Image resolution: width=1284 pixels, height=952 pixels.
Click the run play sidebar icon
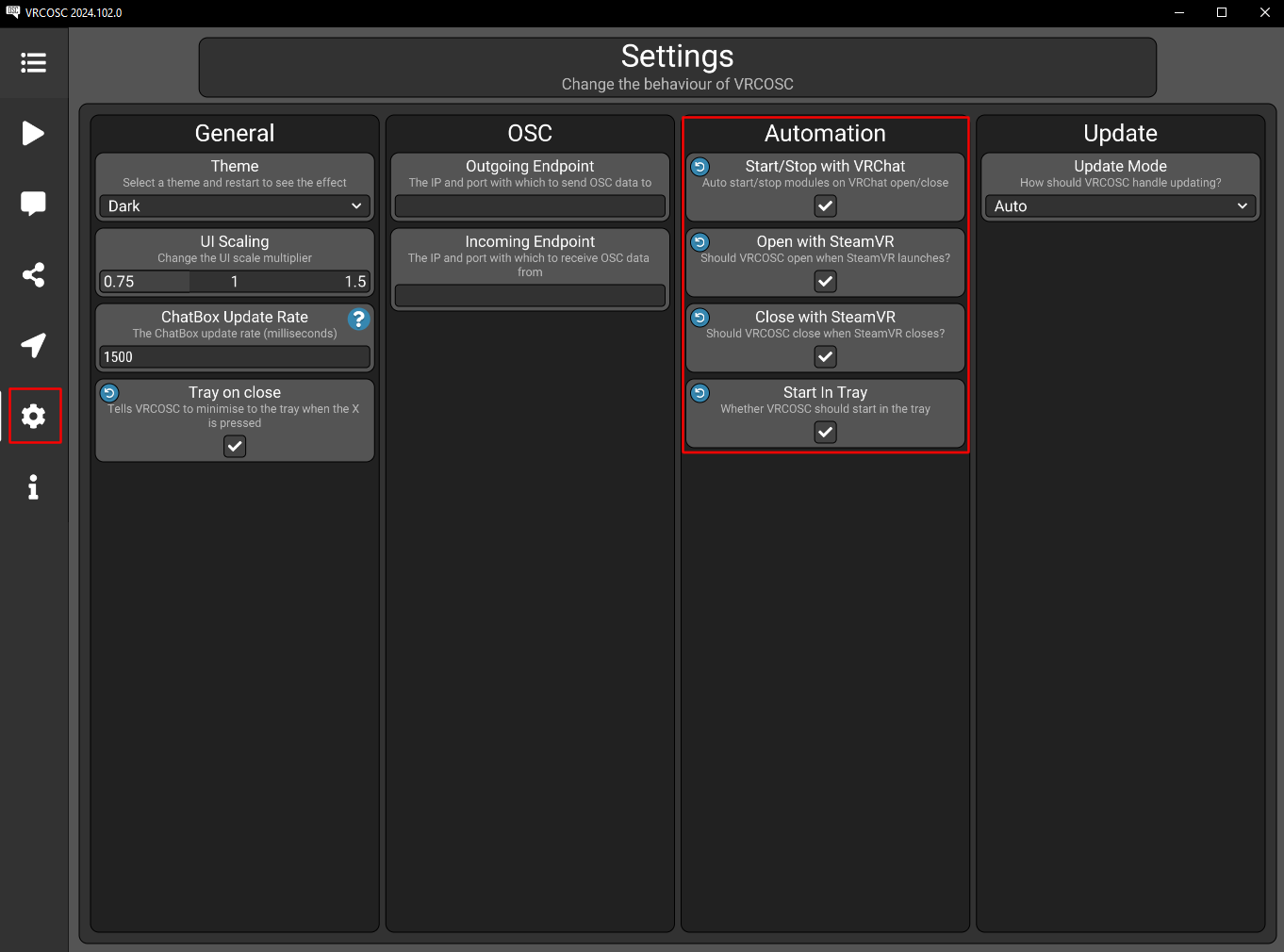coord(34,133)
